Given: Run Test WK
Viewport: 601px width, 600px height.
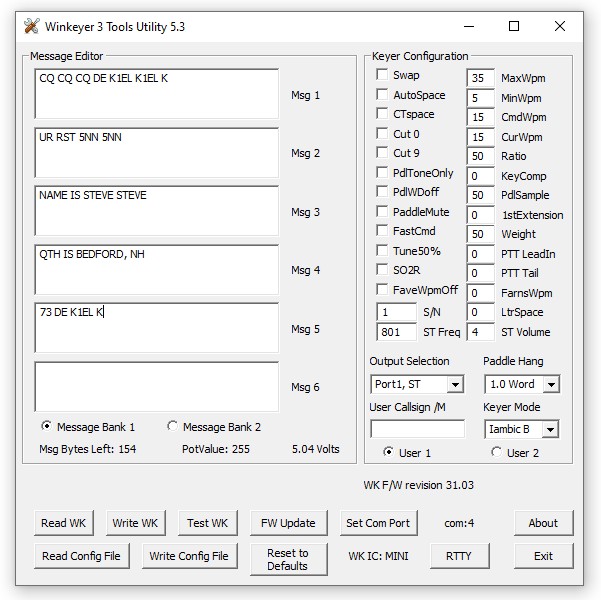Looking at the screenshot, I should (207, 523).
